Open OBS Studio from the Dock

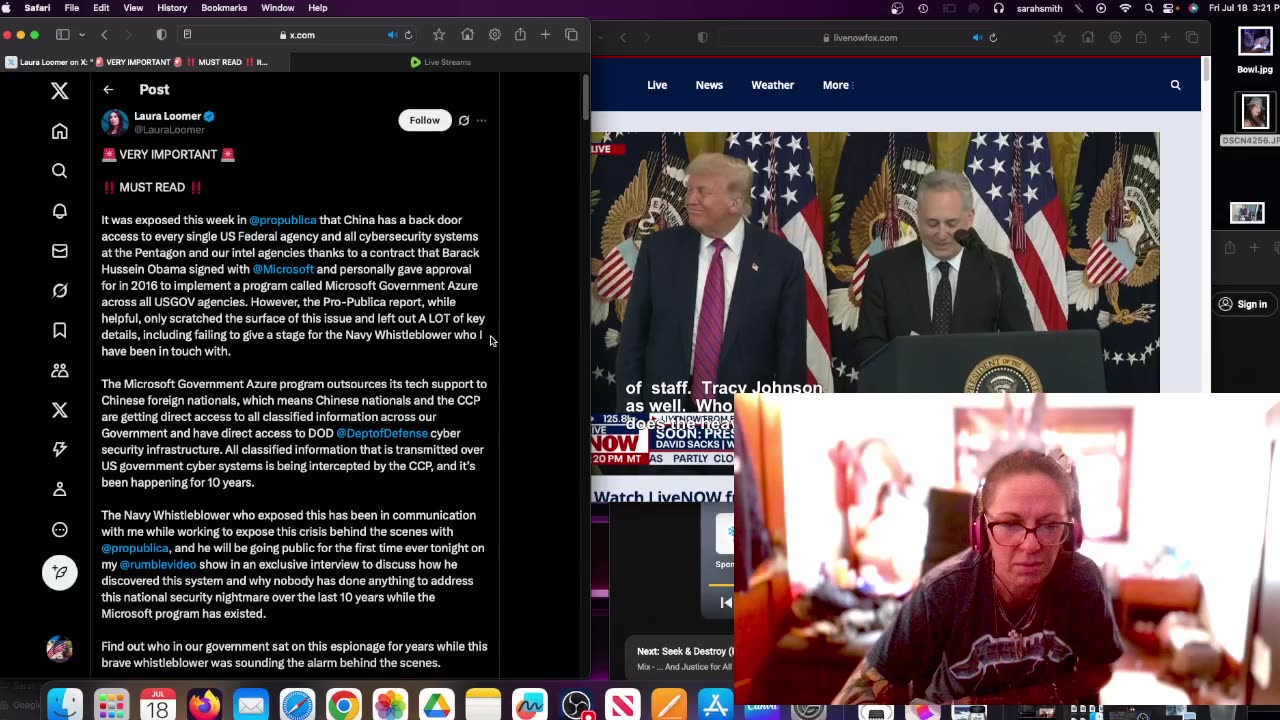pyautogui.click(x=577, y=705)
